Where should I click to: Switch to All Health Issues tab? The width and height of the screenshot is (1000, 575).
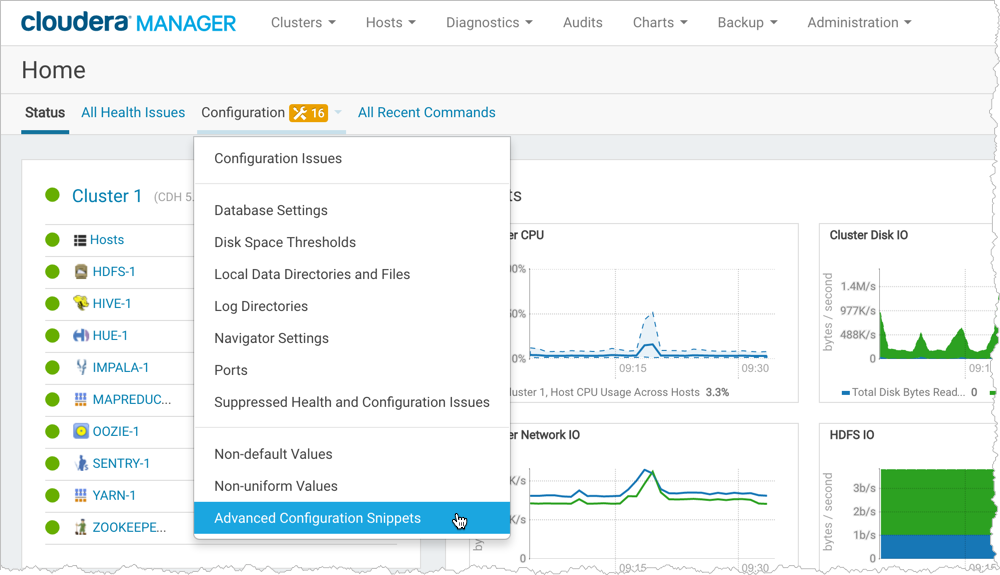click(133, 113)
